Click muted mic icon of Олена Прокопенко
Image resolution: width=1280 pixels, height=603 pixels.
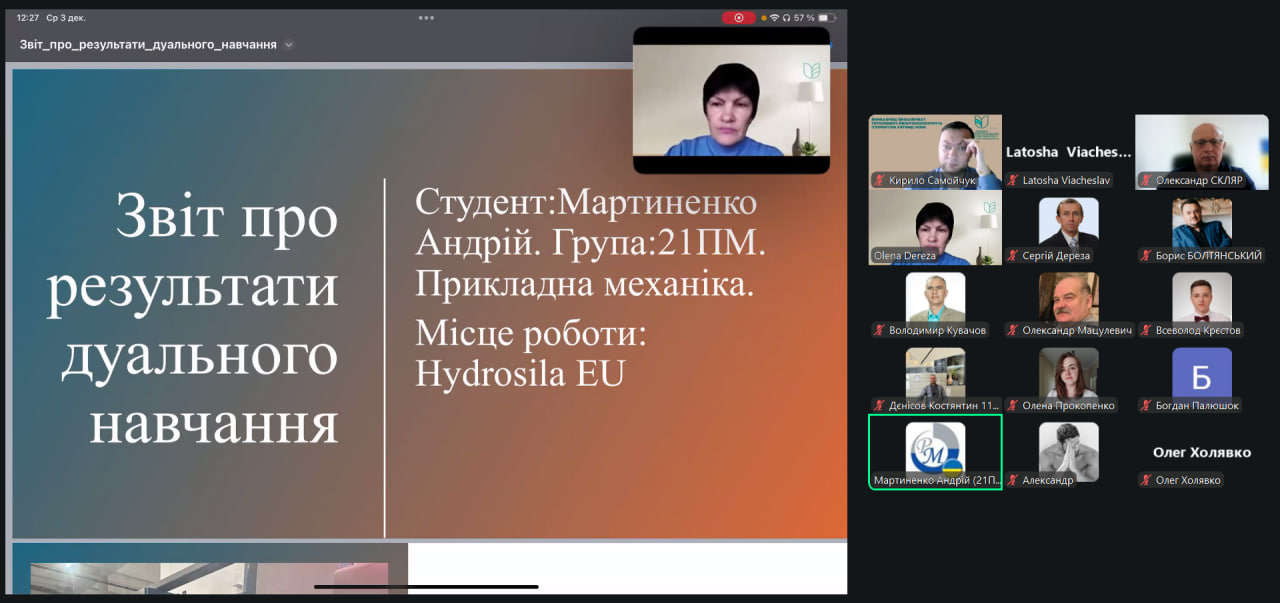tap(1013, 406)
